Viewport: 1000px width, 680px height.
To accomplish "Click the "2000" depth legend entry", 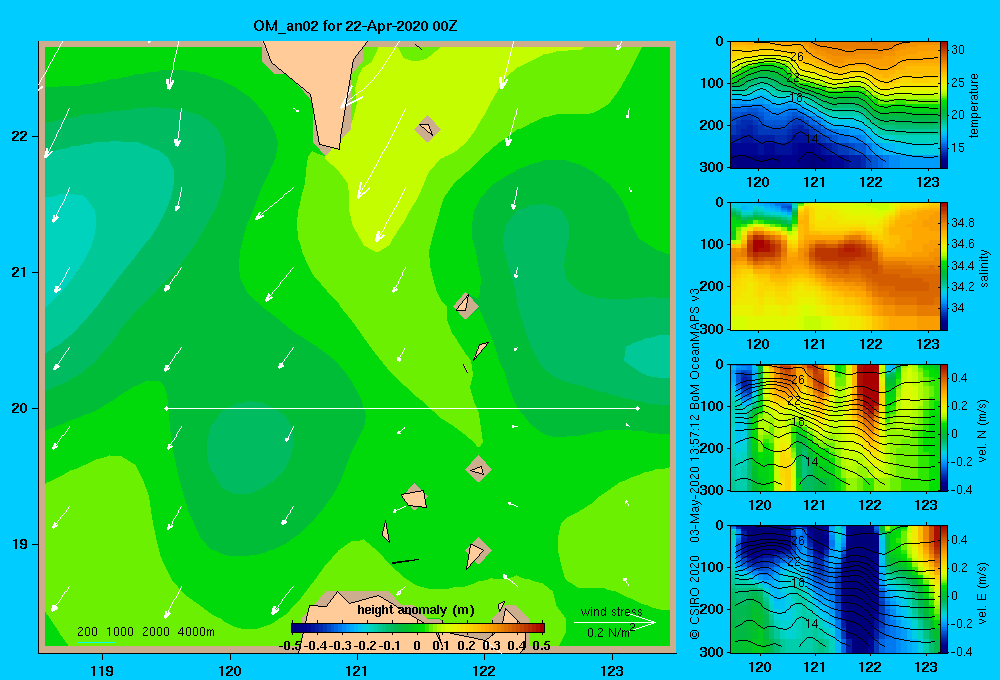I will (156, 632).
